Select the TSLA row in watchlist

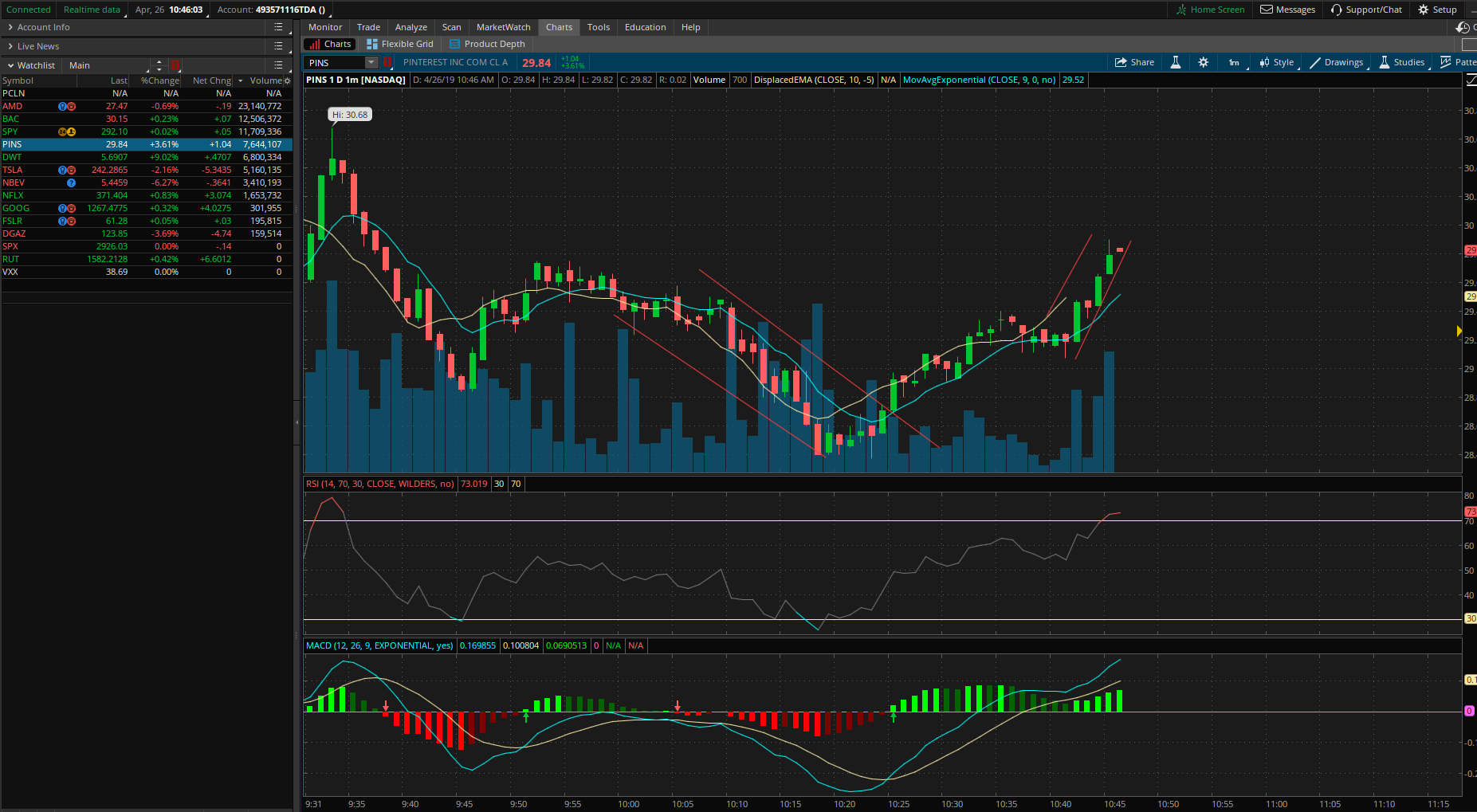click(x=143, y=170)
